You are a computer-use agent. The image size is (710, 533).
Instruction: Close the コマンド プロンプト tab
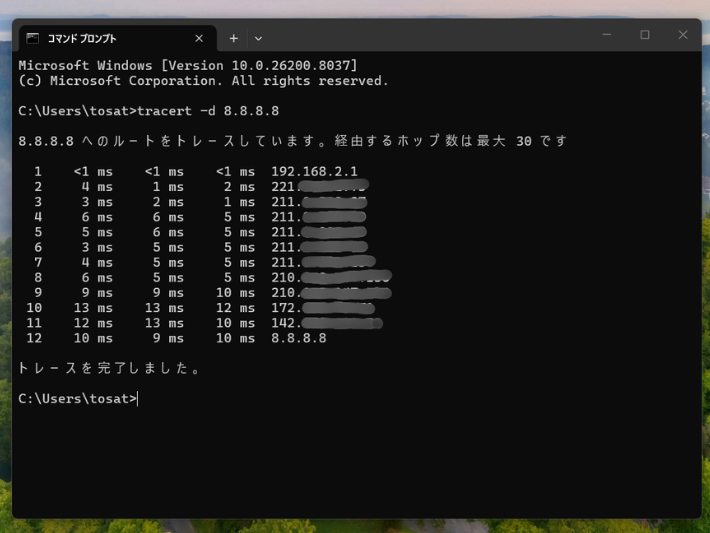click(199, 38)
